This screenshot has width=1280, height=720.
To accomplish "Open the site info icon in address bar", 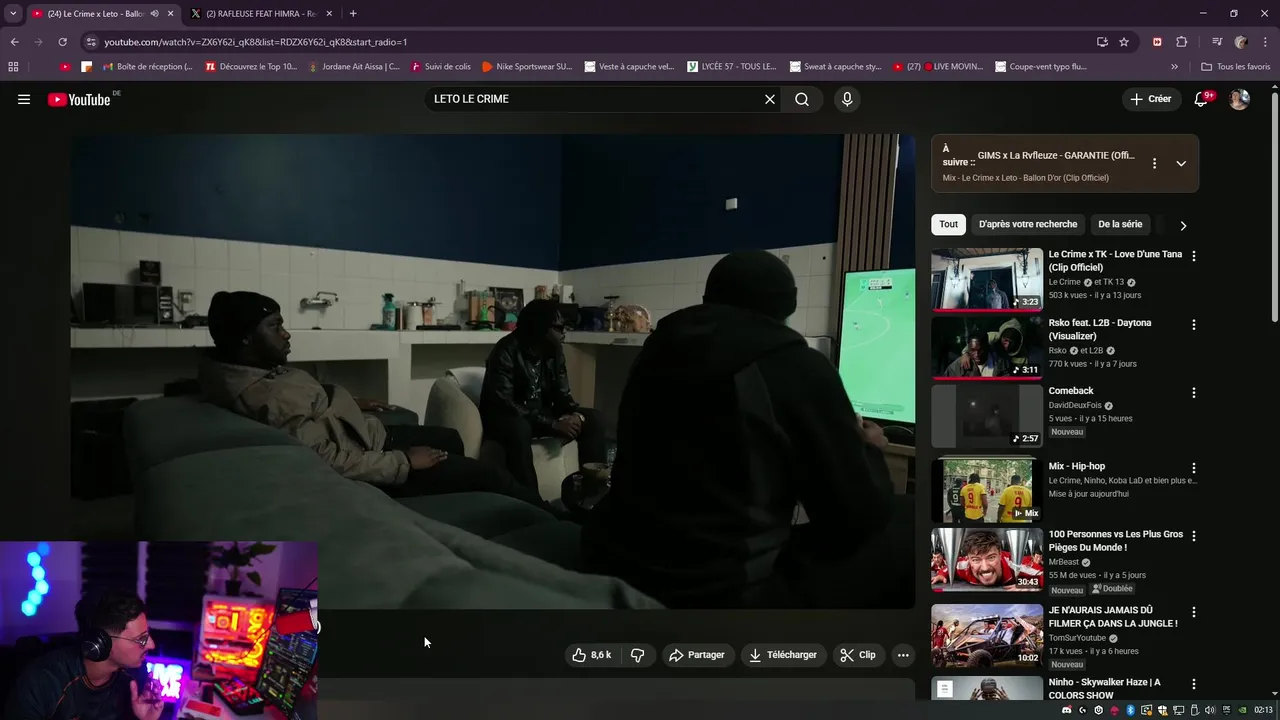I will click(91, 42).
